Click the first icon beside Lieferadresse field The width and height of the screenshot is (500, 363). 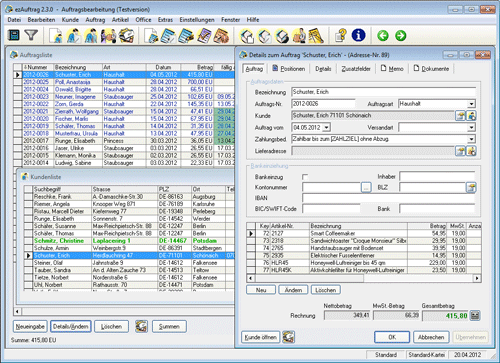pyautogui.click(x=460, y=151)
